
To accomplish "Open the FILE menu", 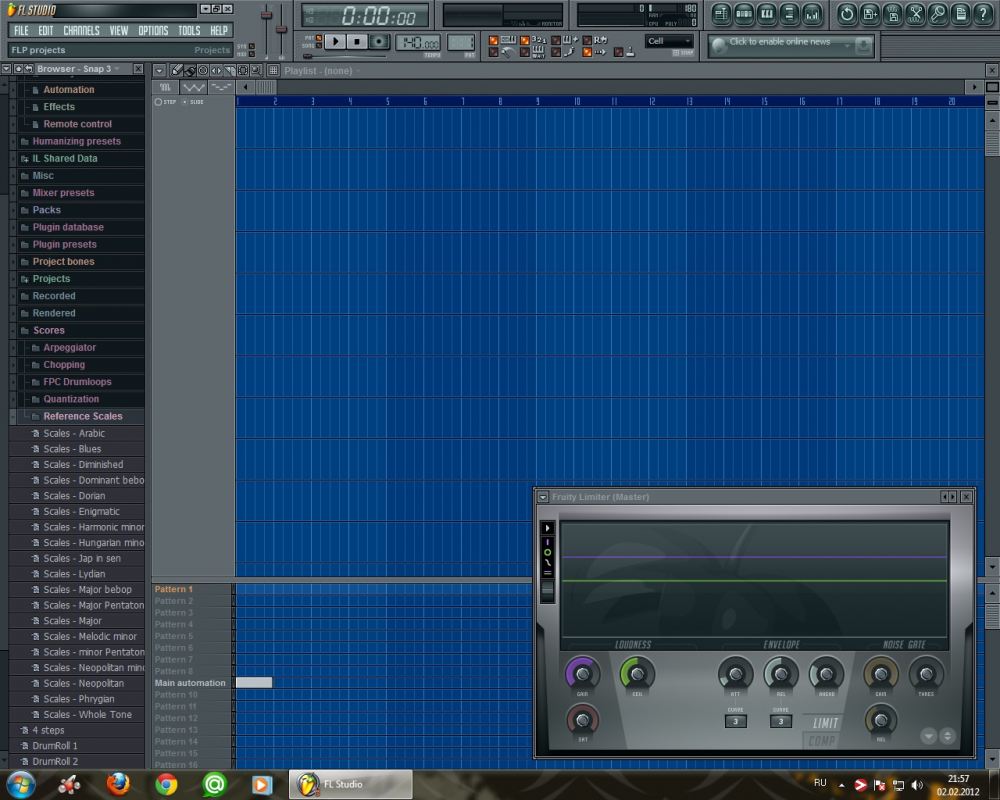I will (x=21, y=31).
